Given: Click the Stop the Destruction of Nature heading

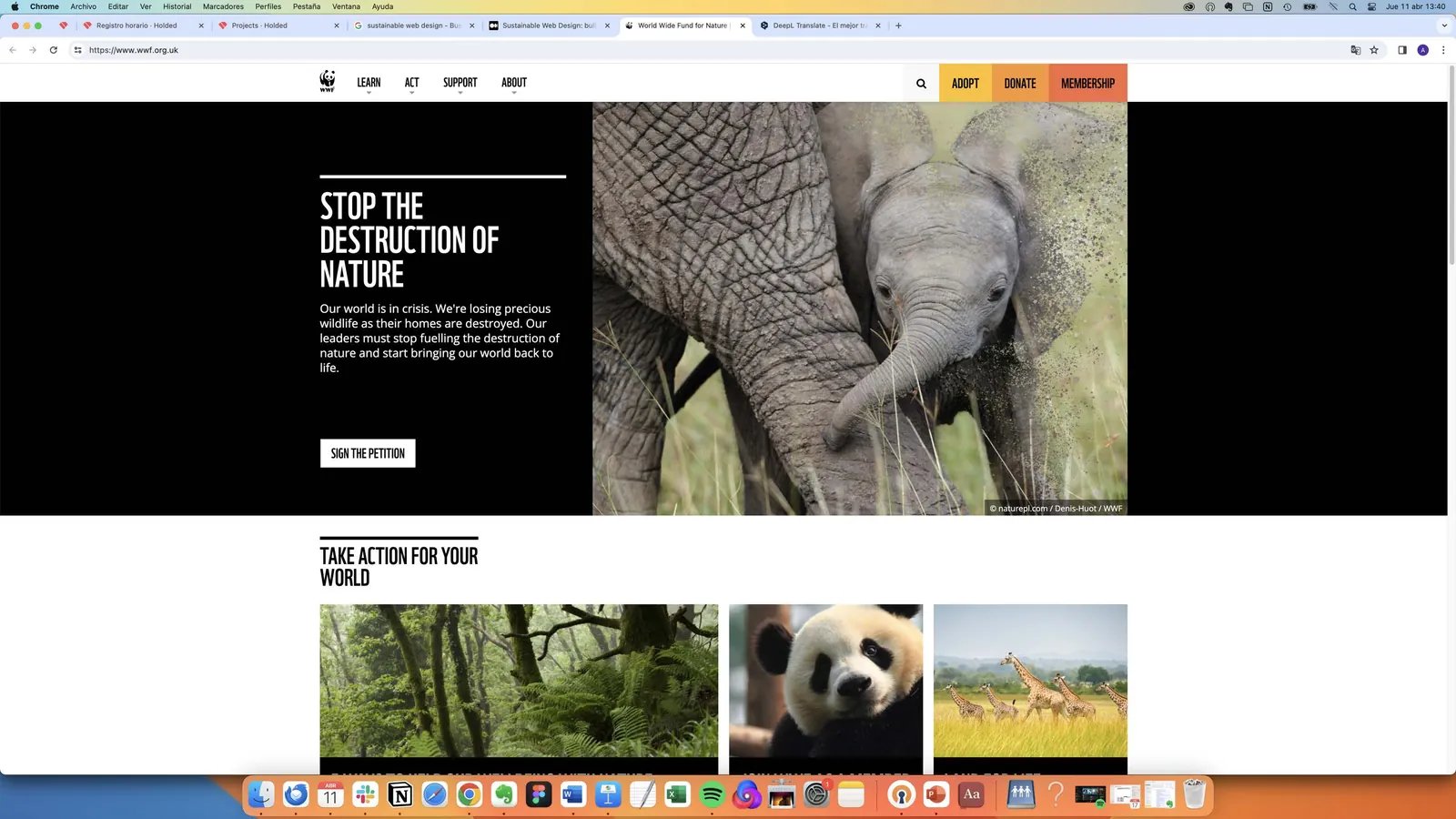Looking at the screenshot, I should [409, 240].
